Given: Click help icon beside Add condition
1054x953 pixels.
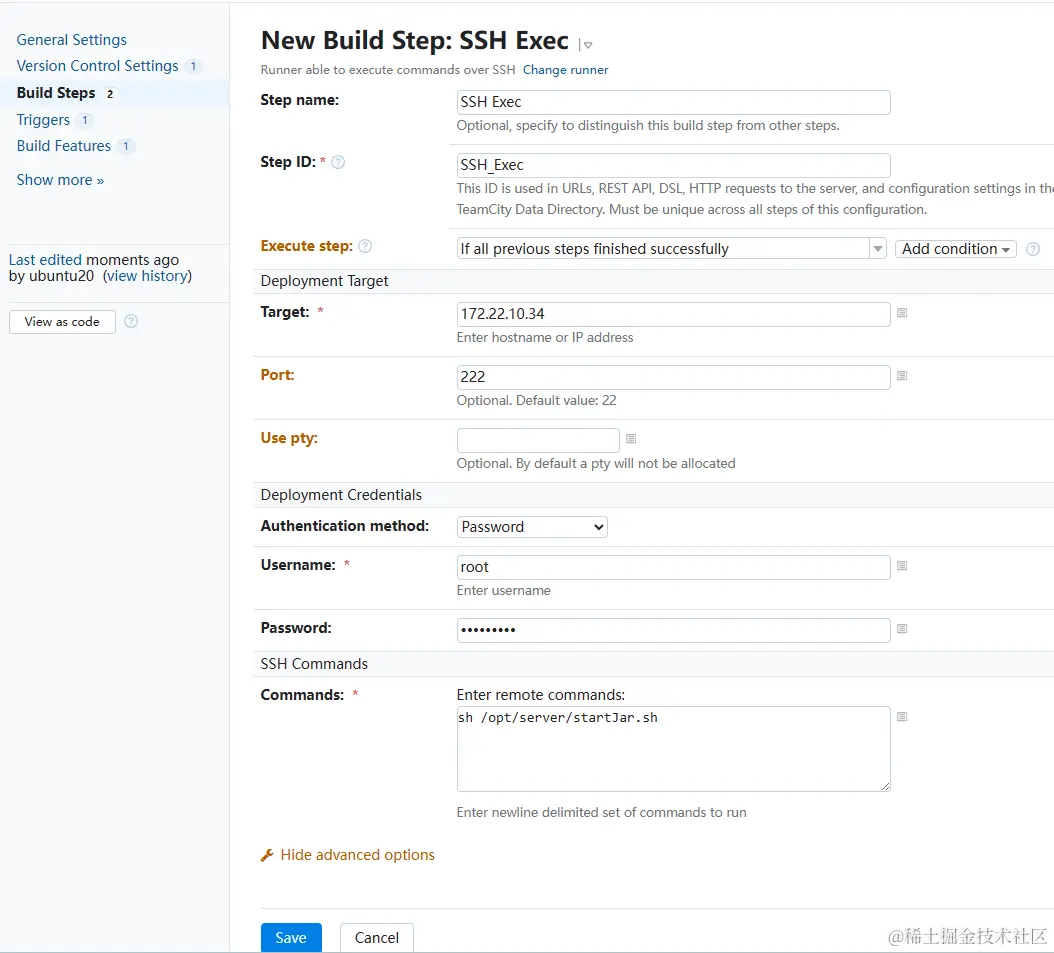Looking at the screenshot, I should tap(1033, 249).
